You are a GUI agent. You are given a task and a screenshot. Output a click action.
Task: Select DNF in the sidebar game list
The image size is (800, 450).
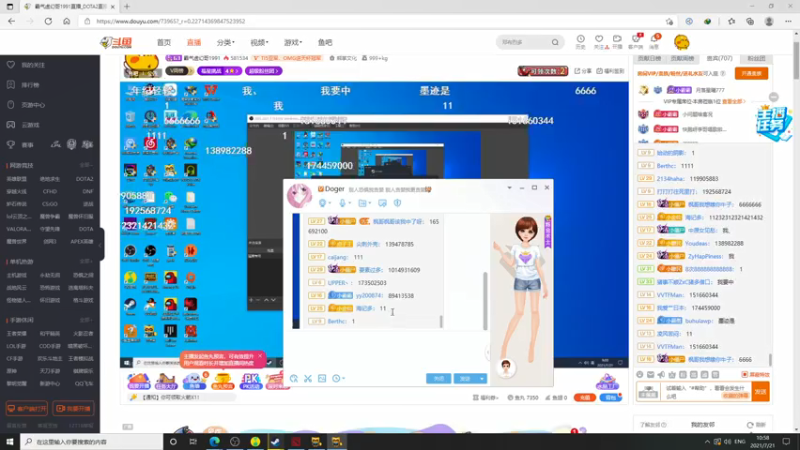pyautogui.click(x=87, y=191)
